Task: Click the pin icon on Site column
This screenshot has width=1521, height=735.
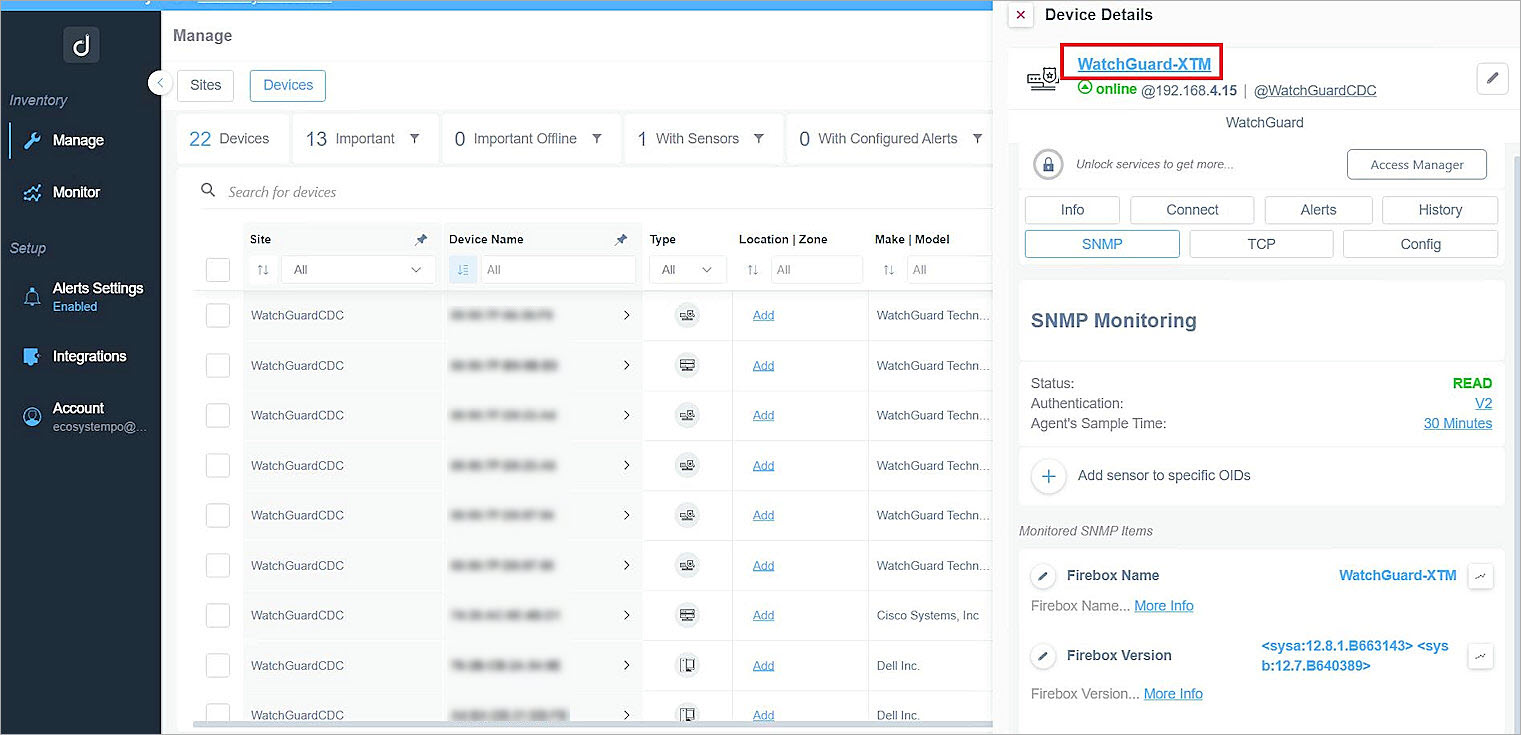Action: tap(421, 239)
